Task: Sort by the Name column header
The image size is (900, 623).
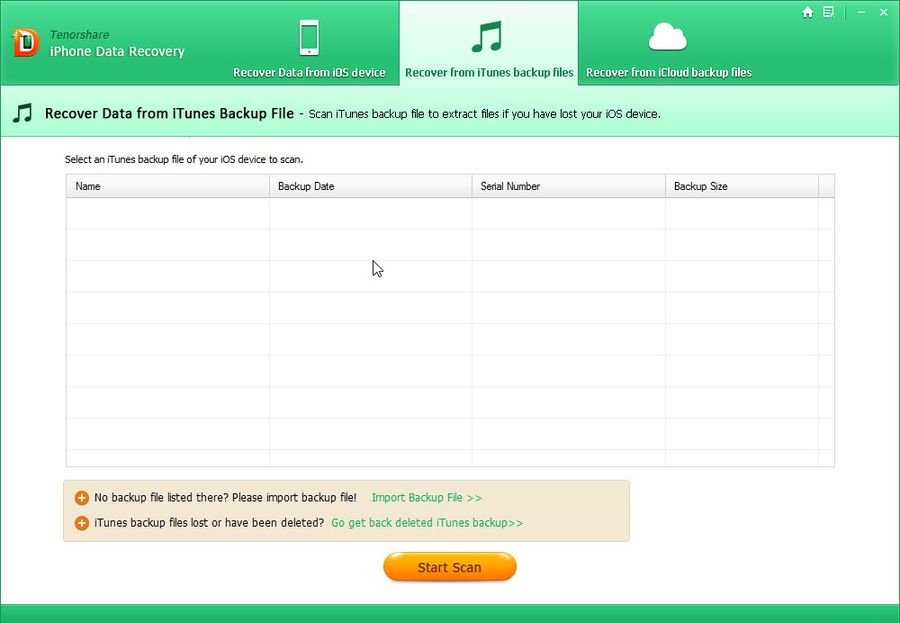Action: click(168, 186)
